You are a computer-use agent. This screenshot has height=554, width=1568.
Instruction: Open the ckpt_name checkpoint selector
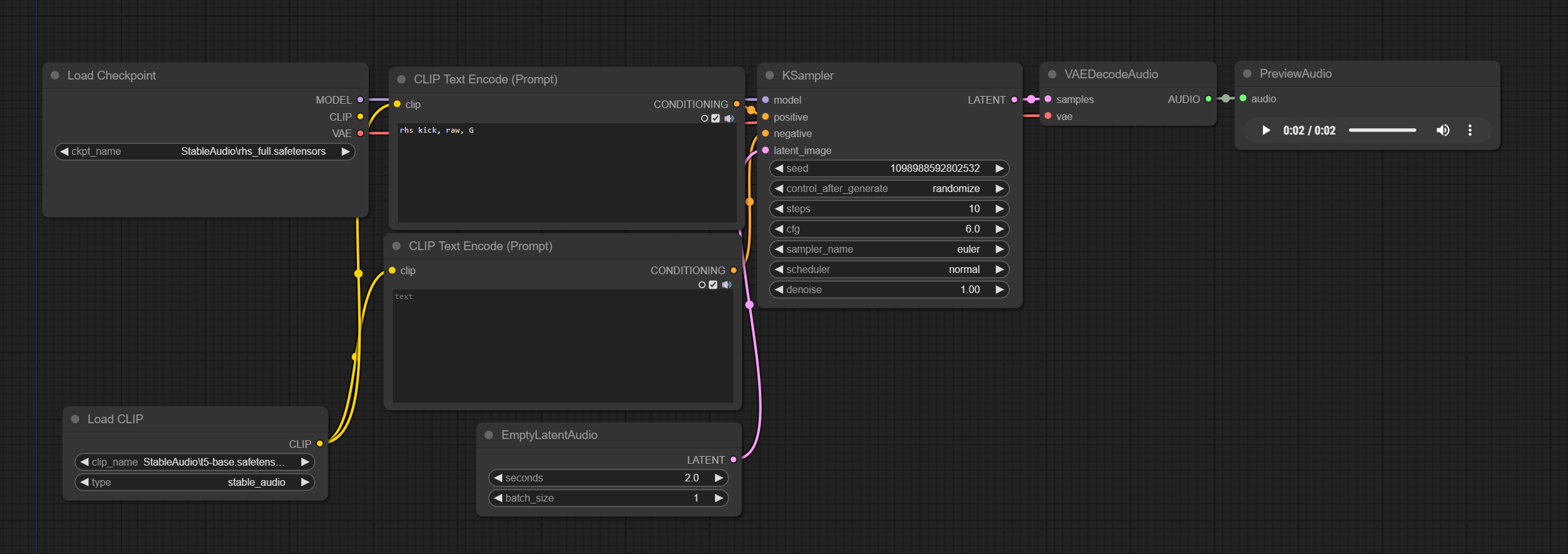pos(205,152)
